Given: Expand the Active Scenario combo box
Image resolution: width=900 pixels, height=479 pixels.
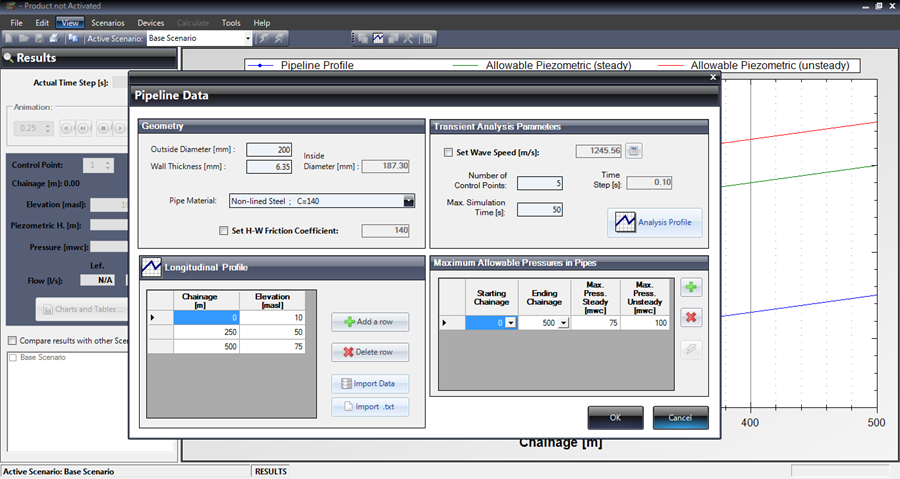Looking at the screenshot, I should click(247, 38).
